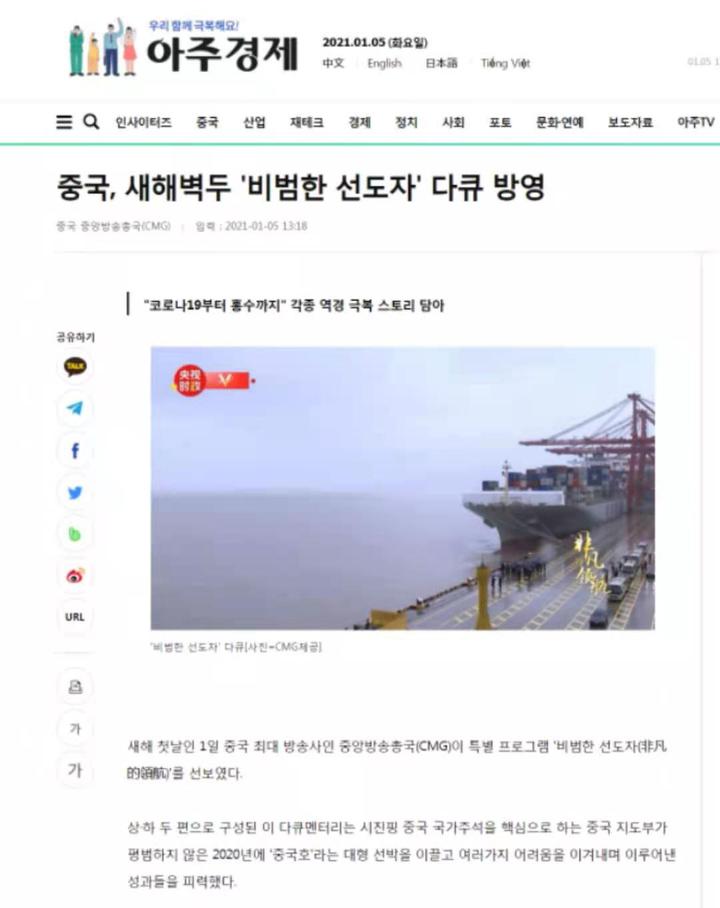Click the search magnifier icon
This screenshot has height=908, width=720.
92,122
